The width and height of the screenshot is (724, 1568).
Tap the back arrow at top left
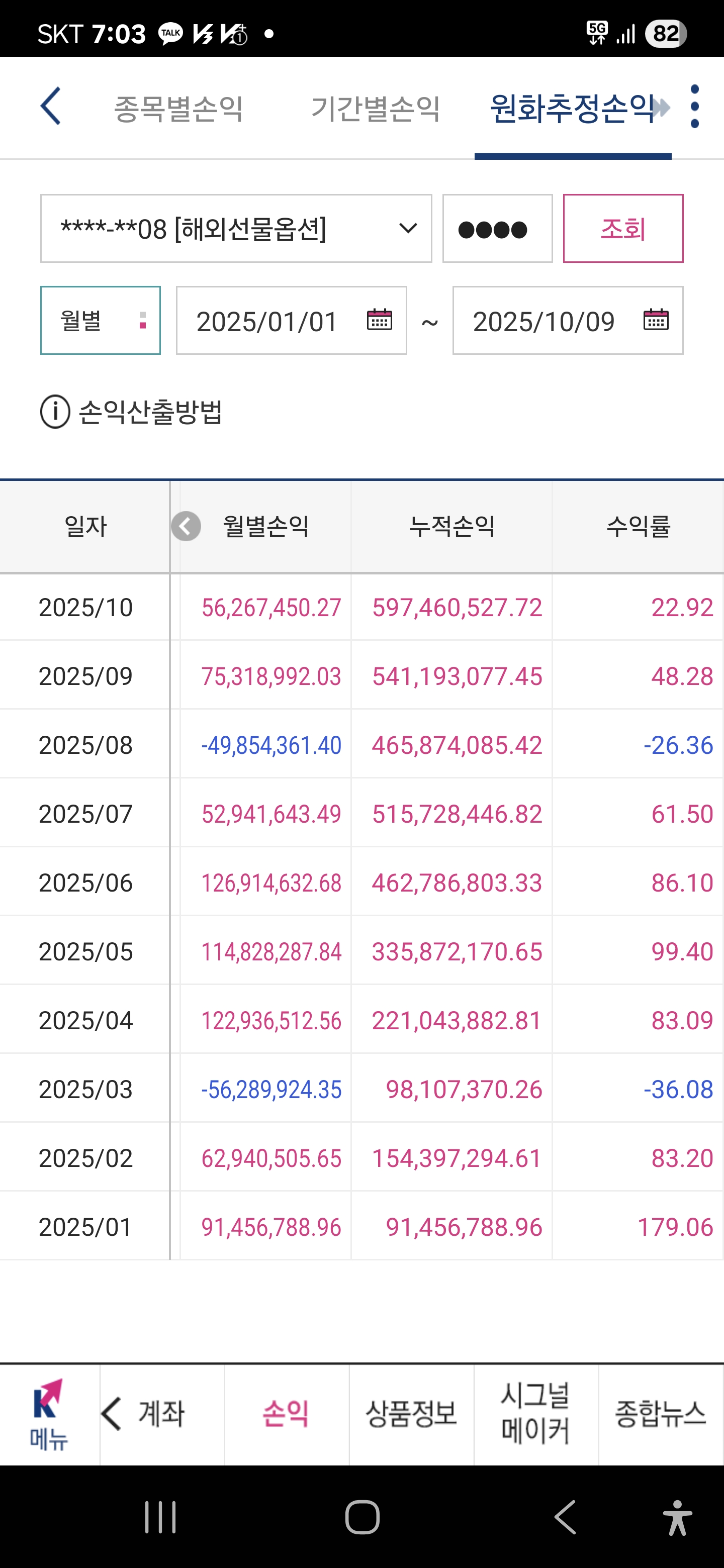(51, 106)
